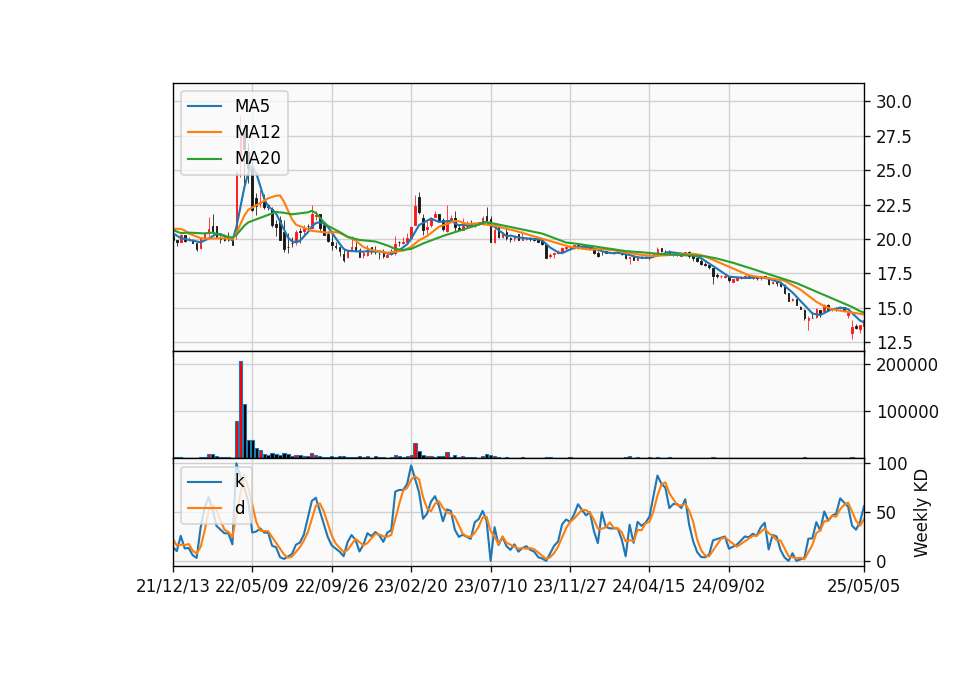Click the tallest volume bar near 22/05/09

[x=241, y=410]
